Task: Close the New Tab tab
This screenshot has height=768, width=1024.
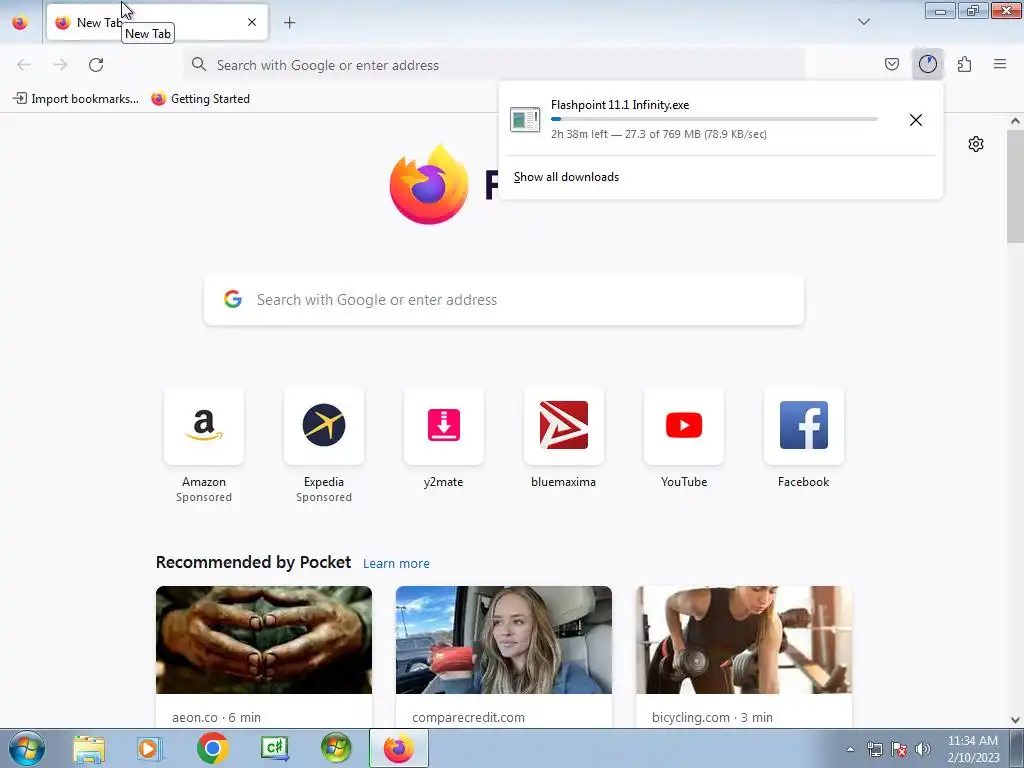Action: [252, 22]
